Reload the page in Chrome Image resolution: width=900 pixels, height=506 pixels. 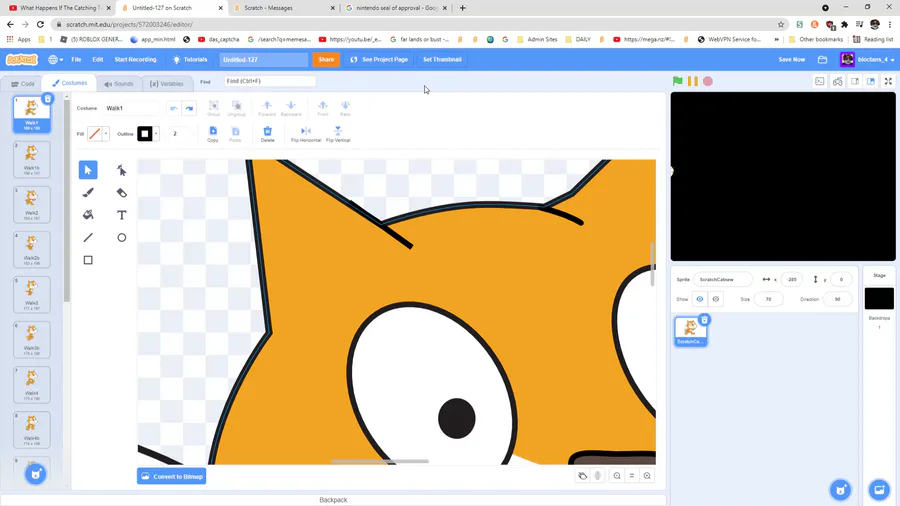pos(40,24)
